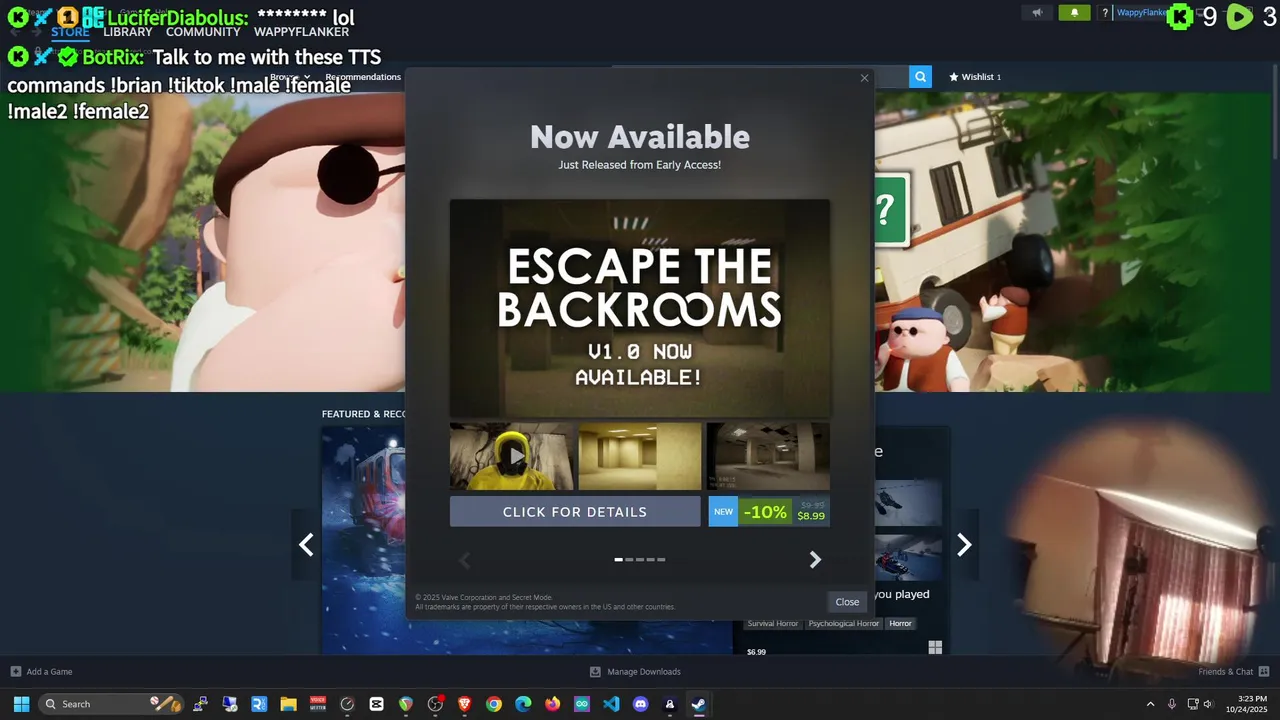Click the microphone tray icon
The height and width of the screenshot is (720, 1280).
pyautogui.click(x=1171, y=704)
